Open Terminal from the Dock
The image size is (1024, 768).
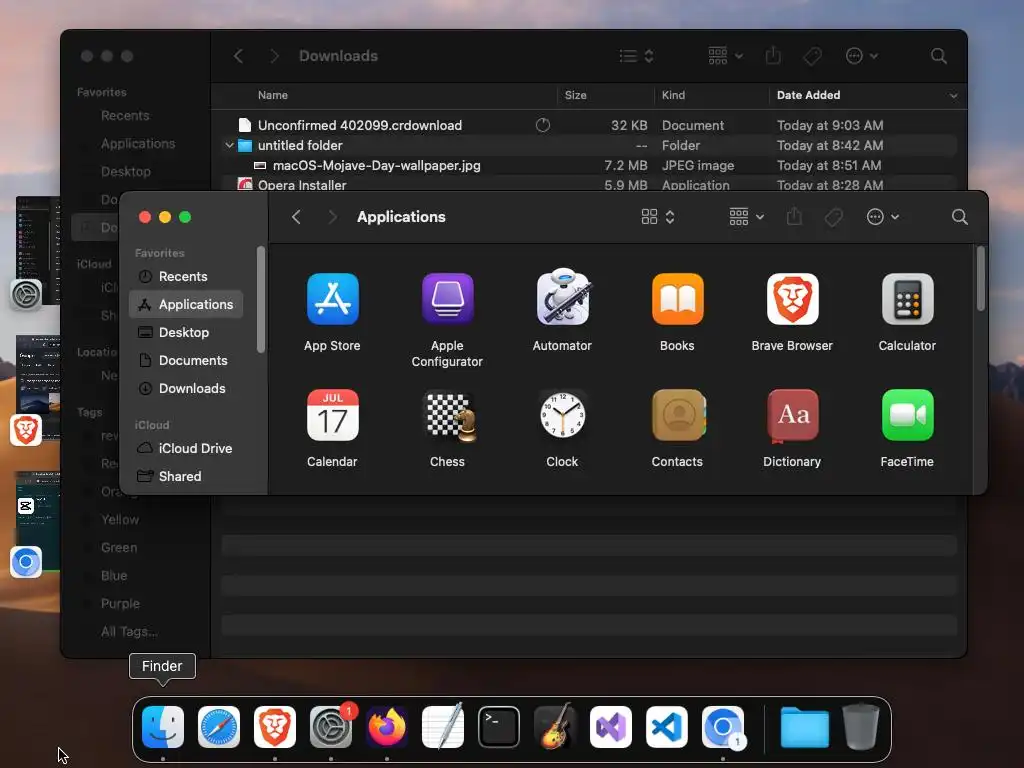tap(499, 727)
